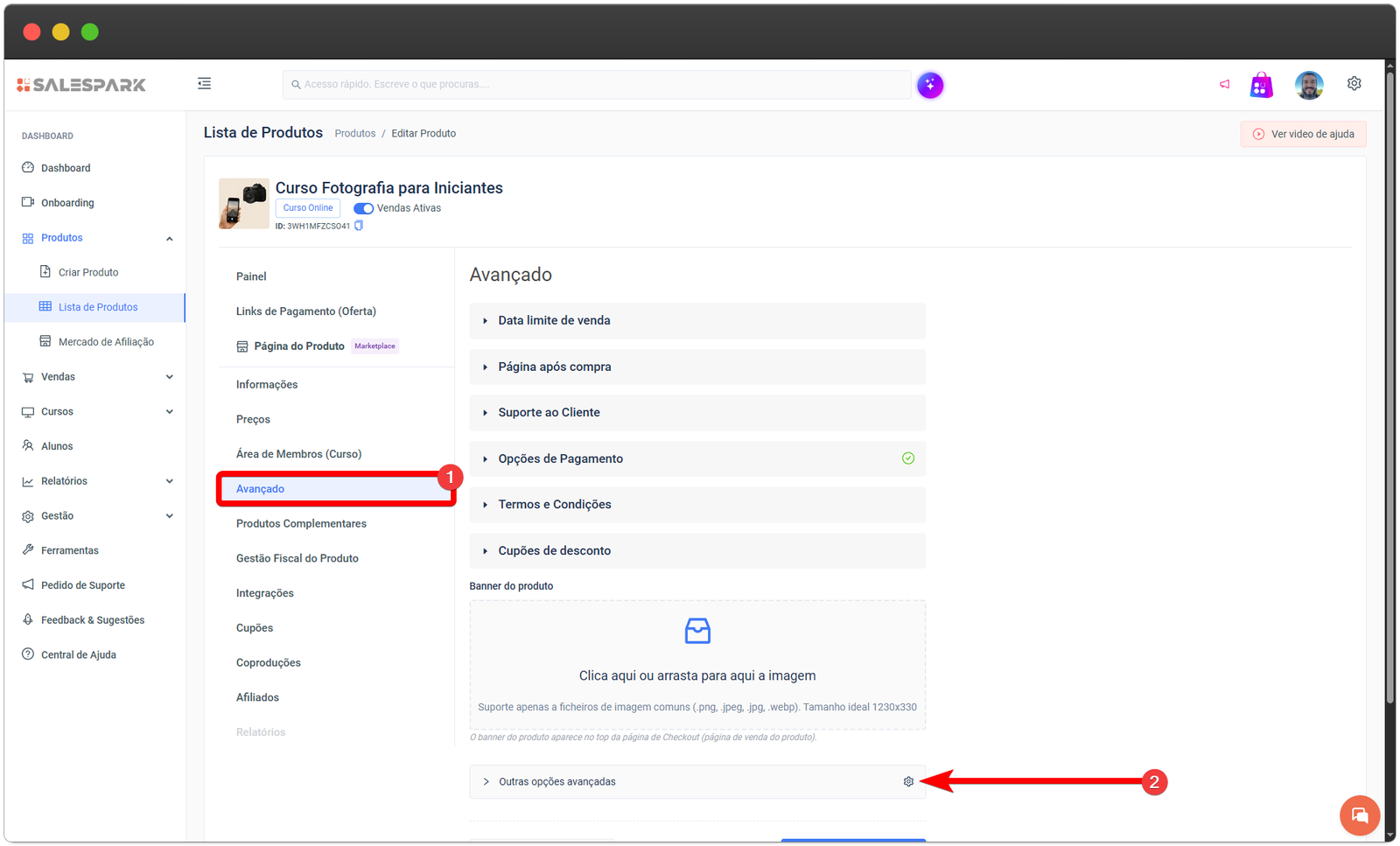The width and height of the screenshot is (1400, 846).
Task: Click the user profile avatar
Action: point(1309,85)
